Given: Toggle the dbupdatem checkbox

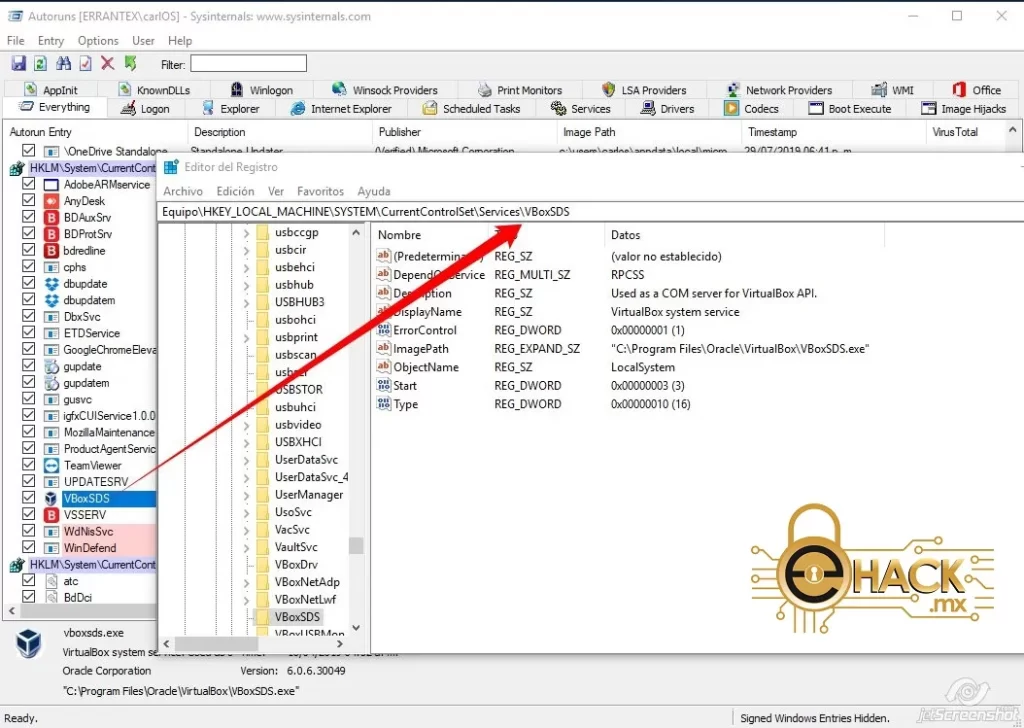Looking at the screenshot, I should [28, 300].
